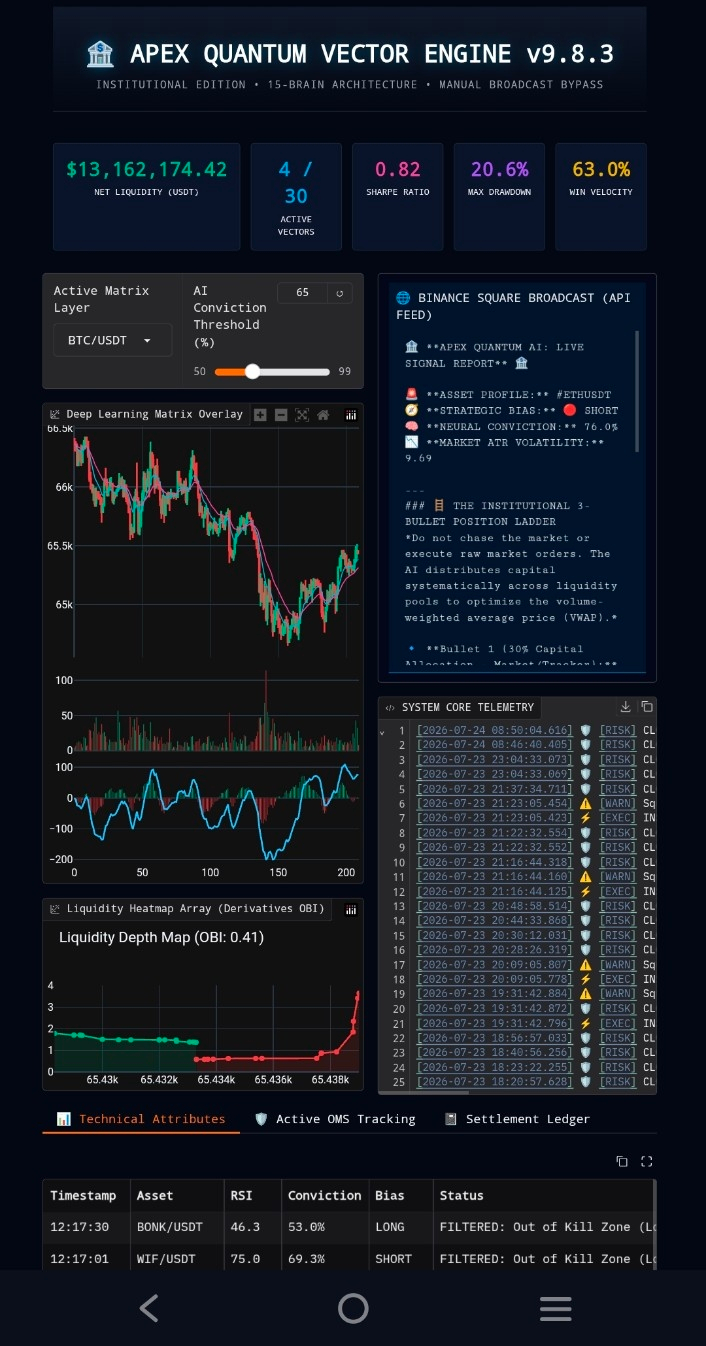Viewport: 706px width, 1346px height.
Task: Click the SHORT bias cell for WIF/USDT
Action: pos(399,1258)
